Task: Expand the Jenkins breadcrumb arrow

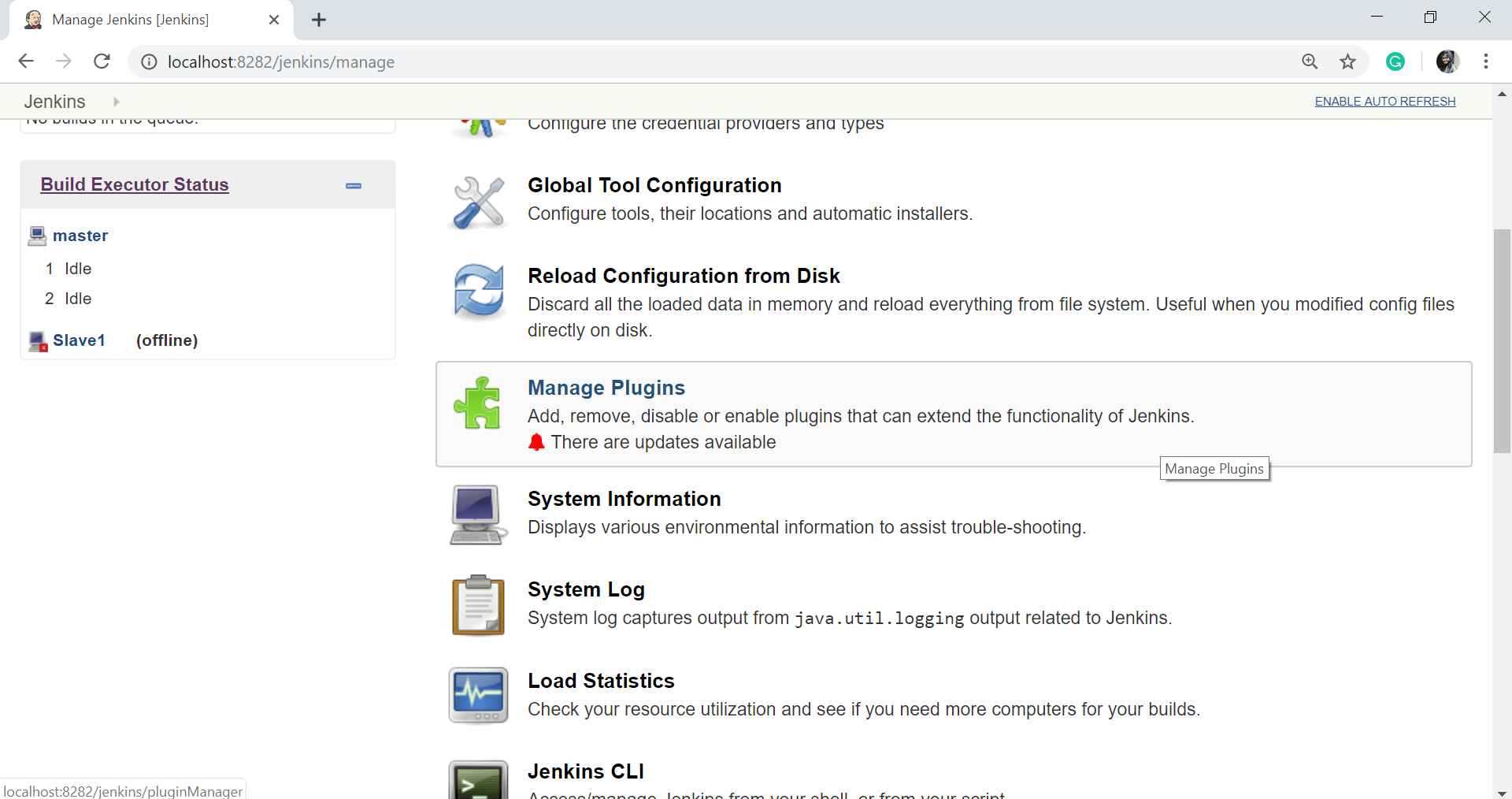Action: pos(117,102)
